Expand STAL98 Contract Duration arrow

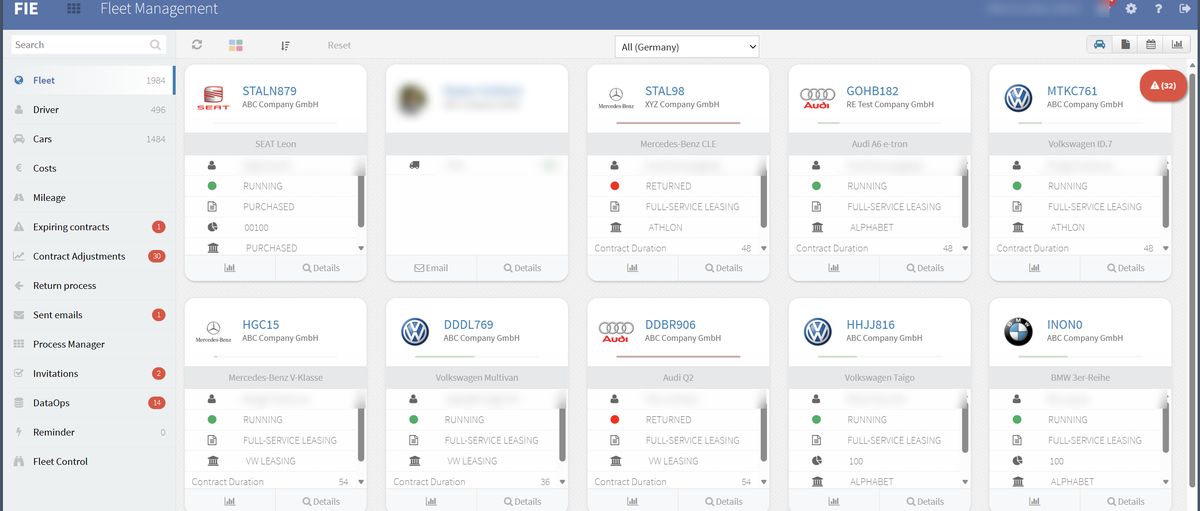pos(764,248)
